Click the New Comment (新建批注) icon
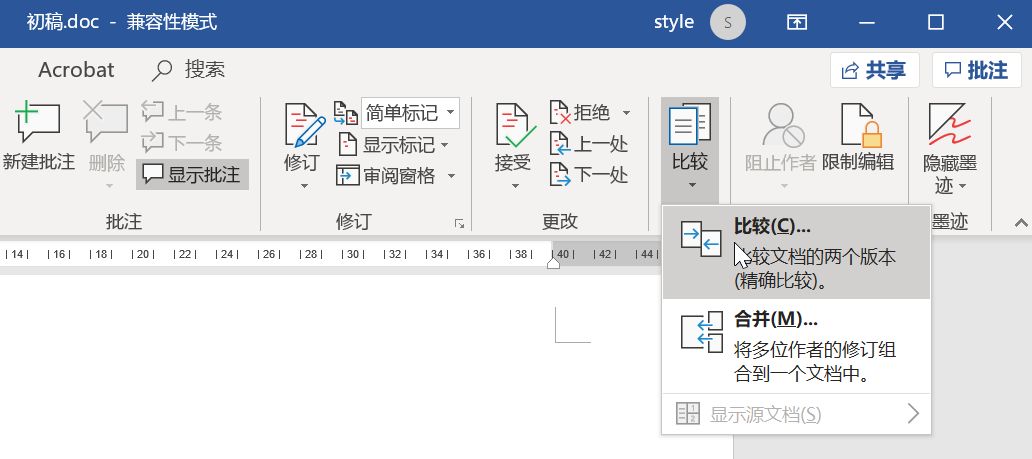This screenshot has width=1032, height=459. pos(38,125)
